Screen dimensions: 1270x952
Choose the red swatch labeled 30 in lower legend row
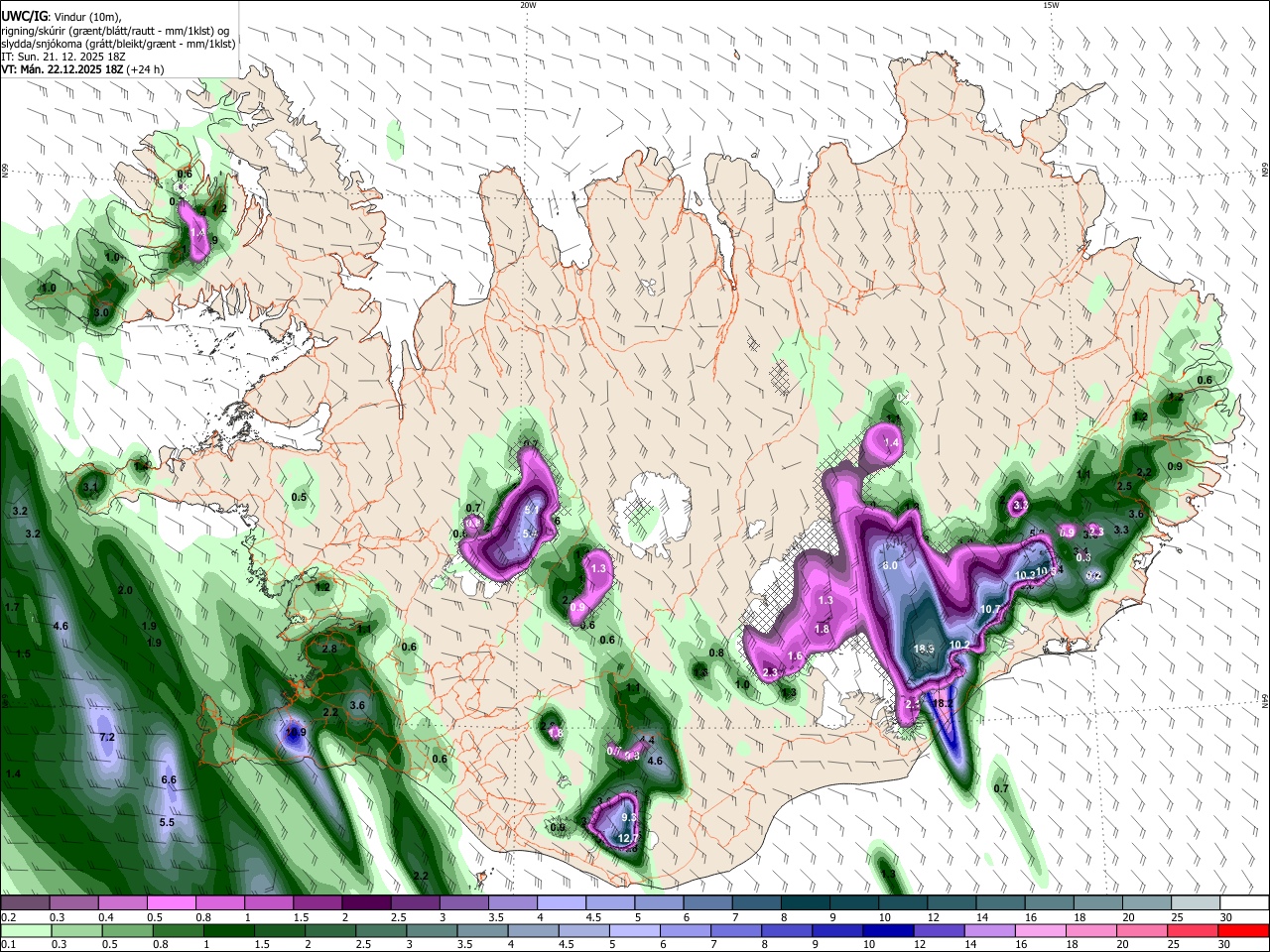pyautogui.click(x=1244, y=930)
